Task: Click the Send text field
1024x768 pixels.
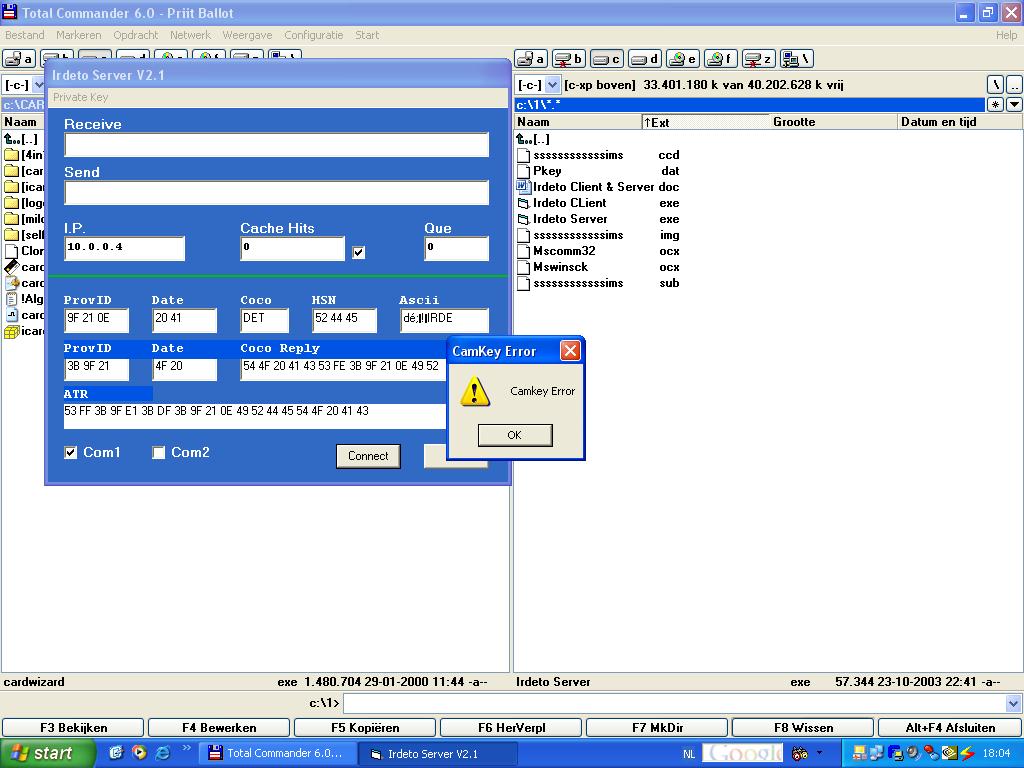Action: [276, 193]
